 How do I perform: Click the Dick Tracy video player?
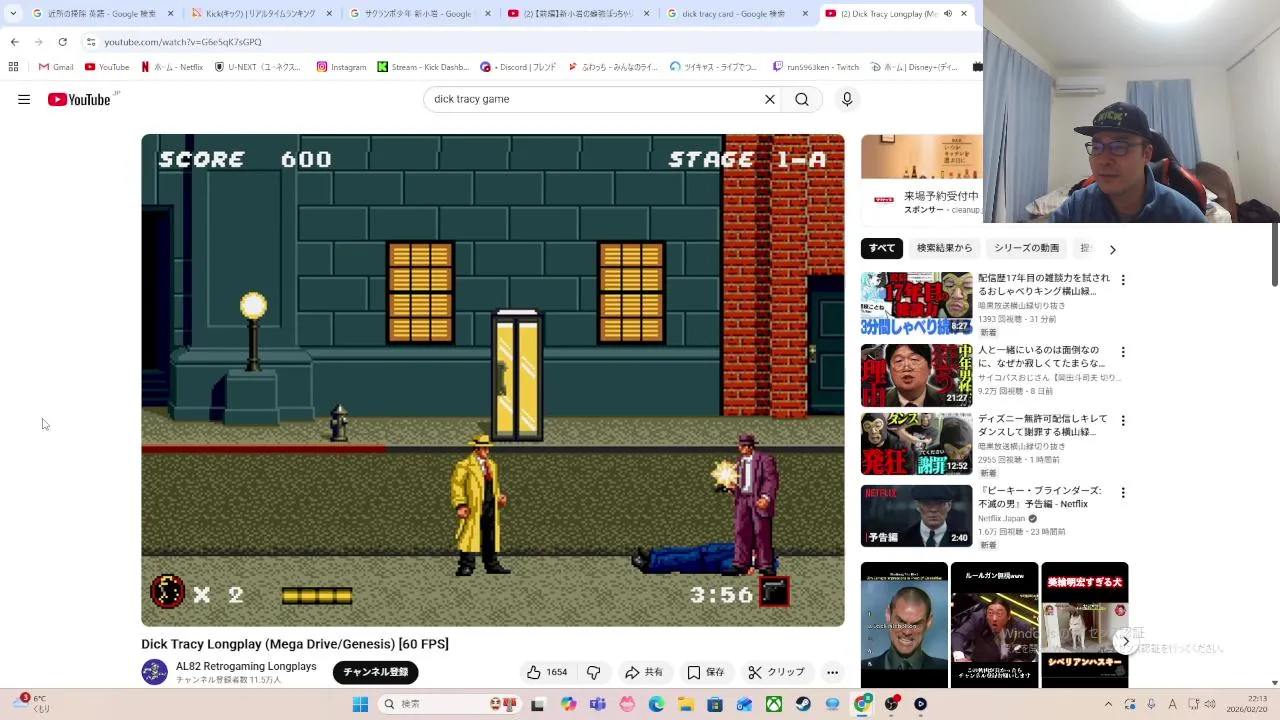[493, 380]
